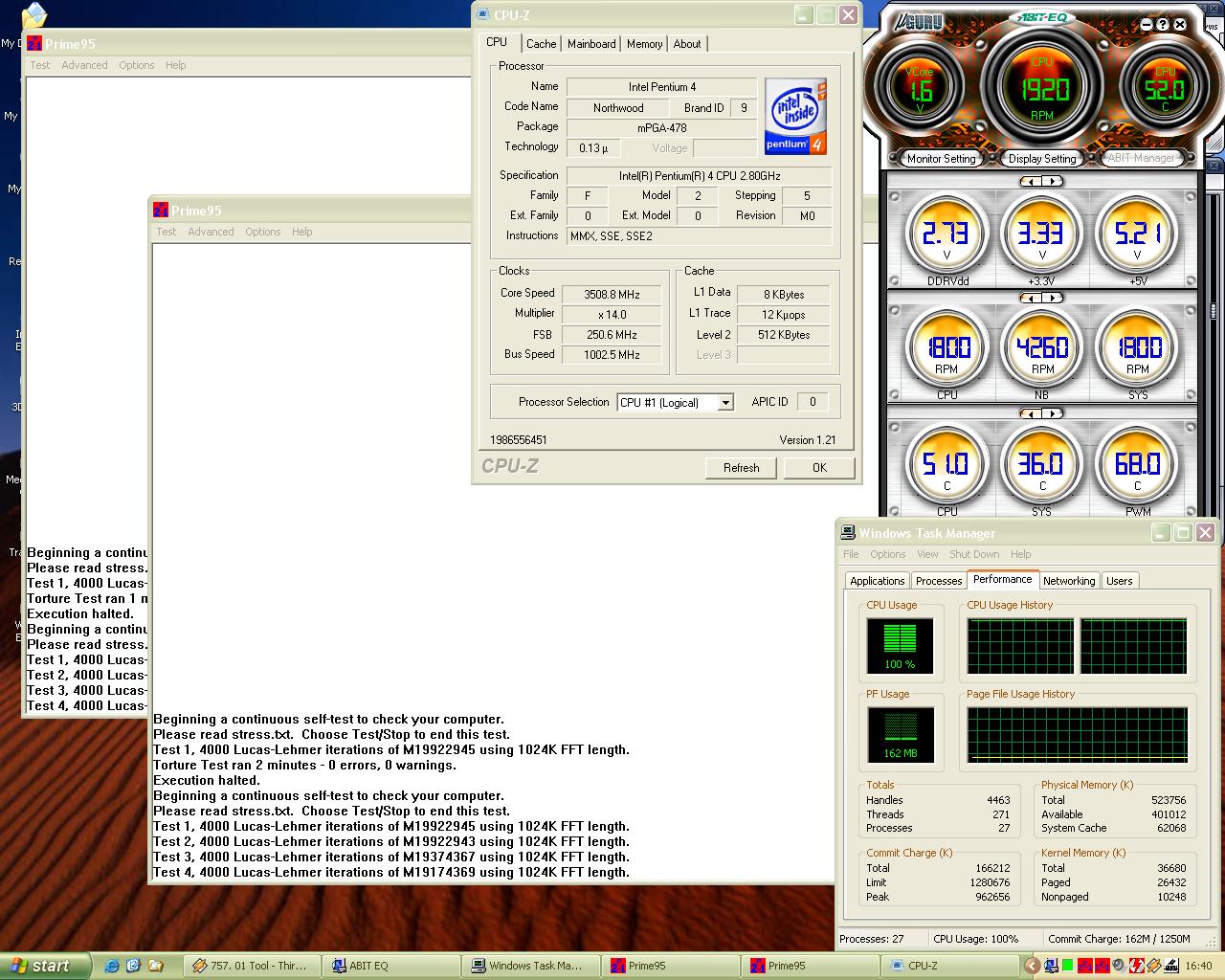The image size is (1225, 980).
Task: Click right arrow above voltage gauges row
Action: (1052, 181)
